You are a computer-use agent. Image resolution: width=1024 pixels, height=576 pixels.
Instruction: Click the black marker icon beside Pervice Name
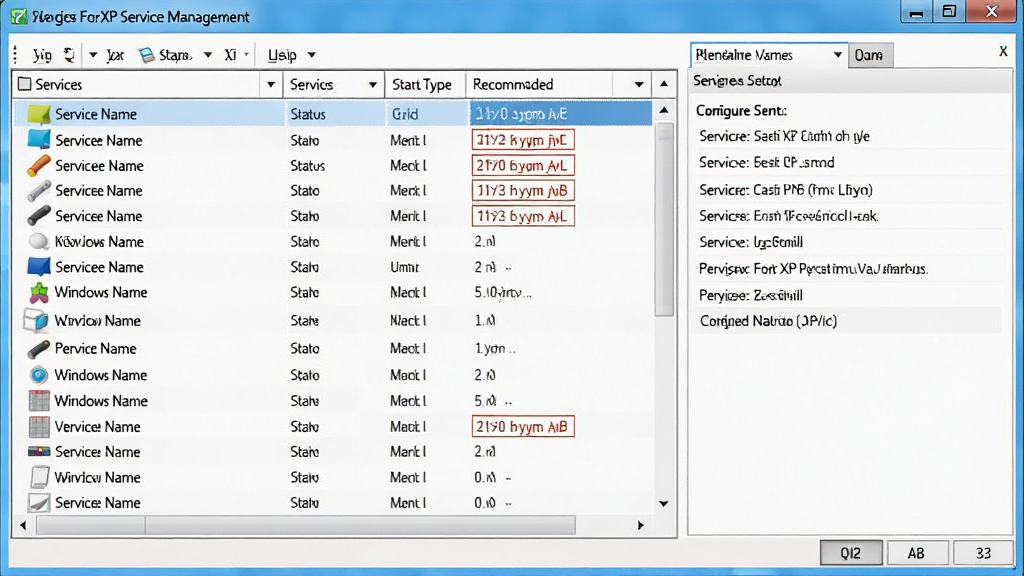39,349
